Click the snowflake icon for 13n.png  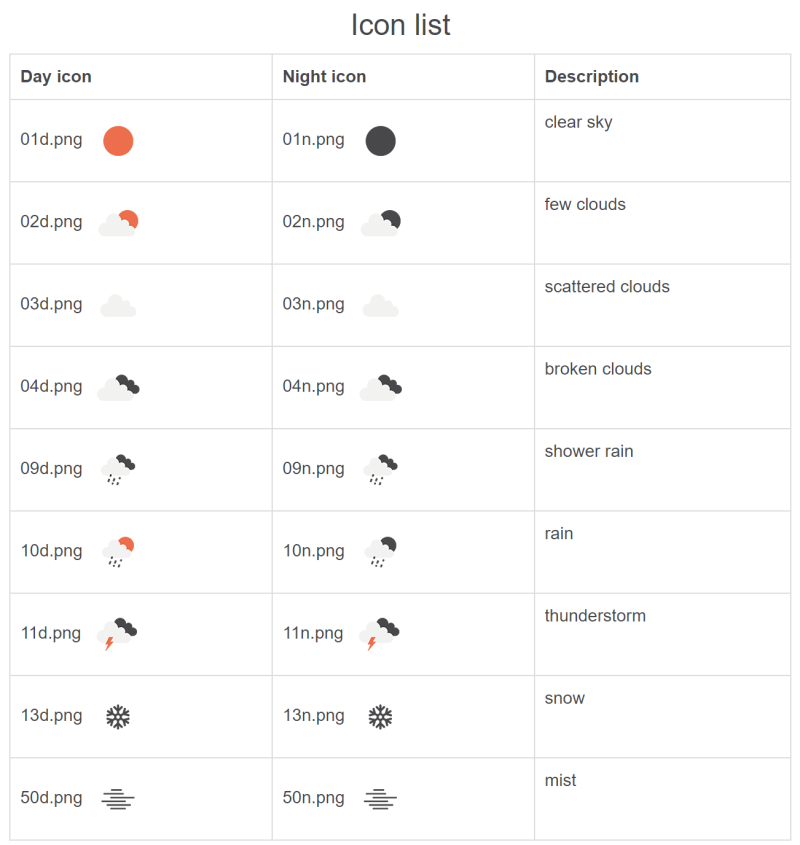tap(380, 716)
